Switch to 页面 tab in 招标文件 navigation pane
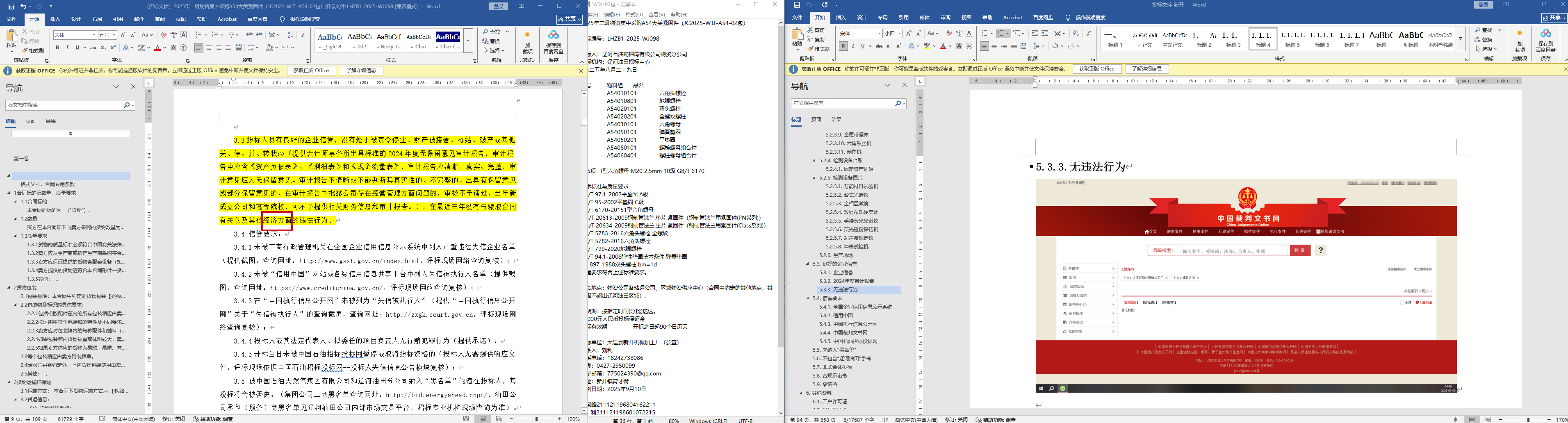Image resolution: width=1568 pixels, height=423 pixels. [x=30, y=121]
